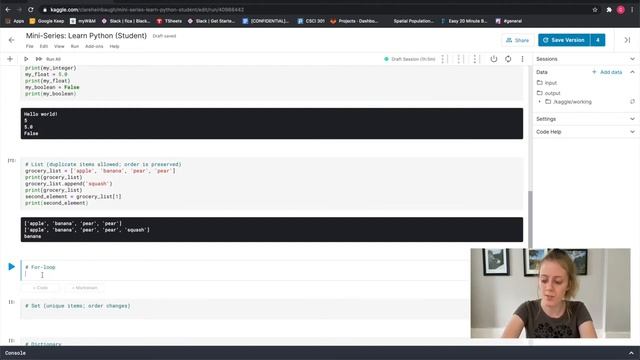The height and width of the screenshot is (360, 640).
Task: Open the View menu
Action: coord(59,46)
